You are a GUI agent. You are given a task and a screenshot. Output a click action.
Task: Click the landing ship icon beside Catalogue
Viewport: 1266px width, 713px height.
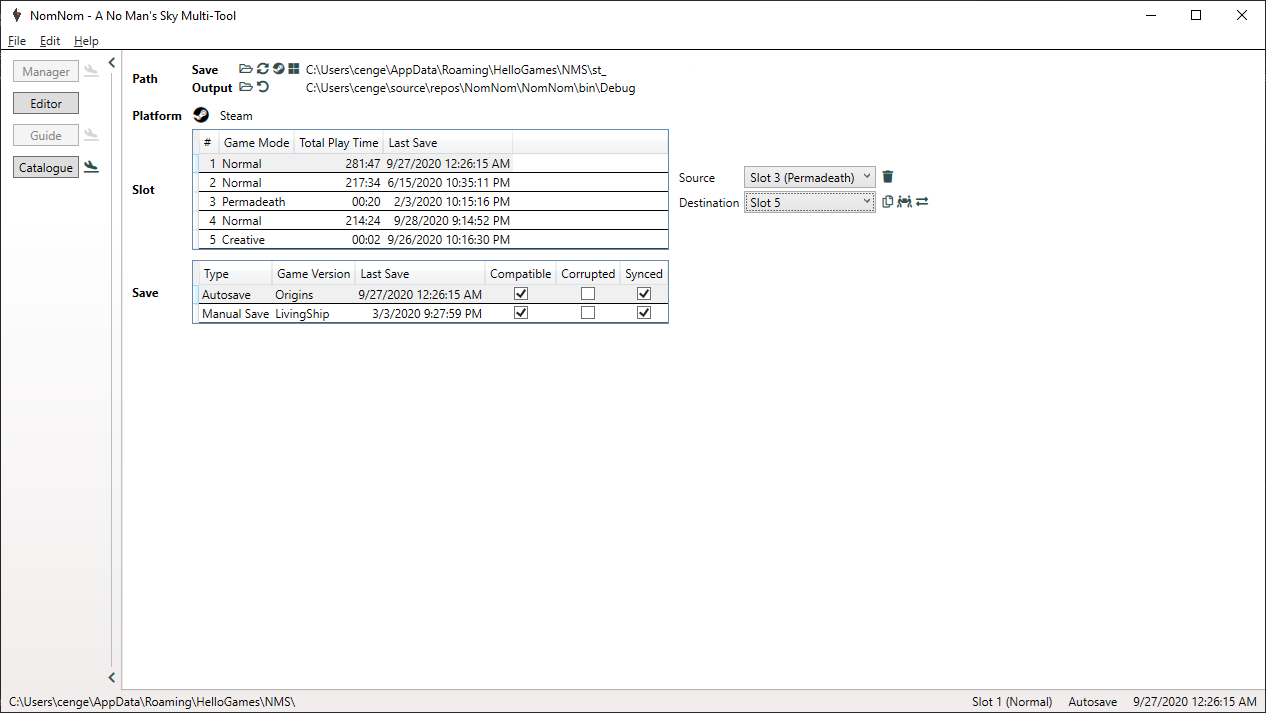(91, 167)
